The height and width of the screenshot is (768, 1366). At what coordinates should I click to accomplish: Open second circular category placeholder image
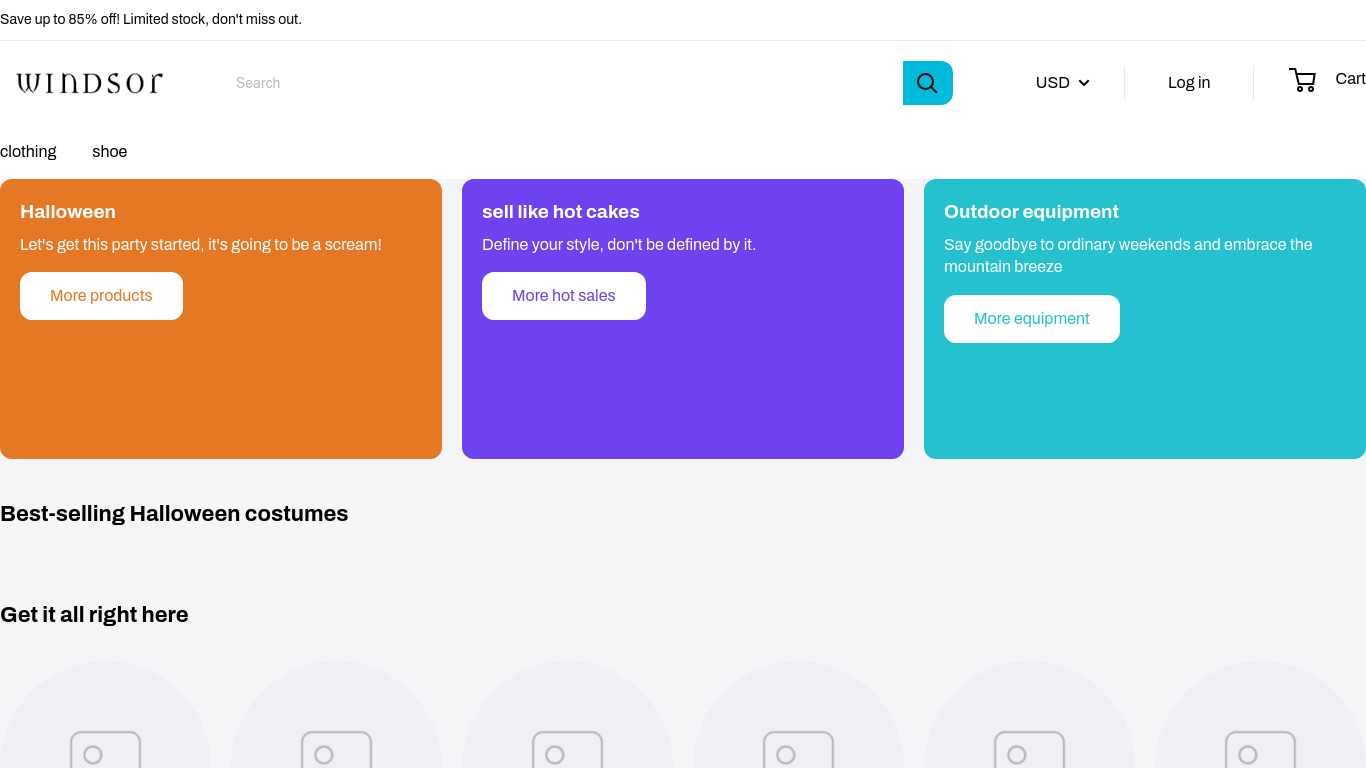[x=336, y=715]
